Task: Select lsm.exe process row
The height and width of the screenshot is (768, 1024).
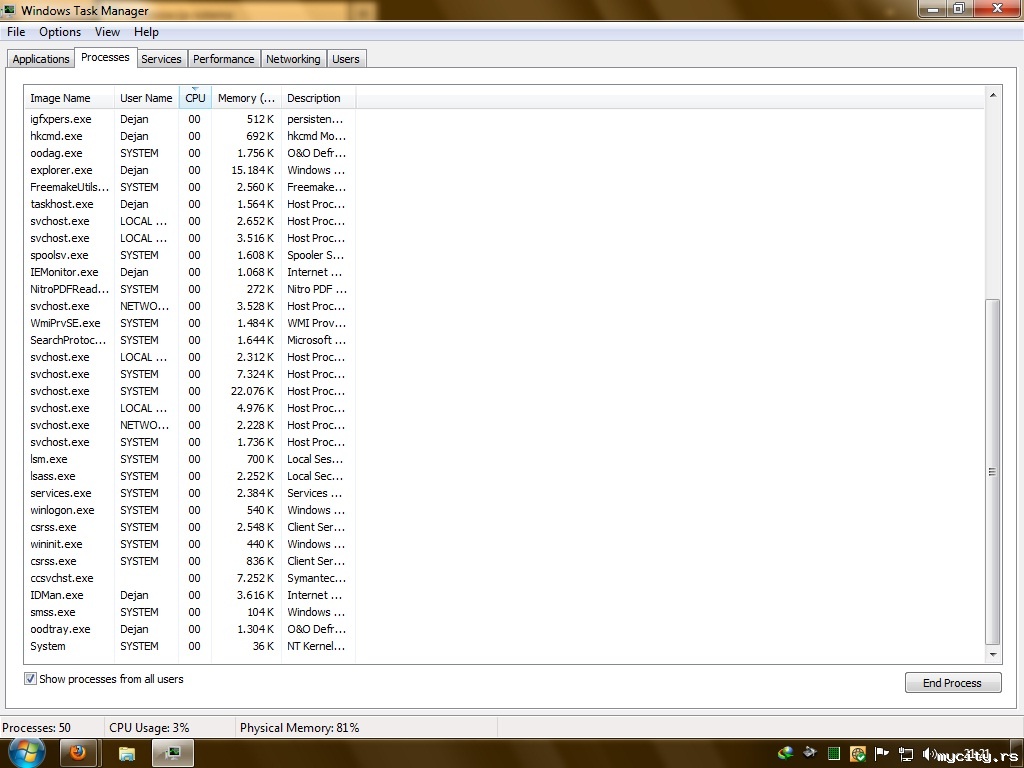Action: (x=189, y=459)
